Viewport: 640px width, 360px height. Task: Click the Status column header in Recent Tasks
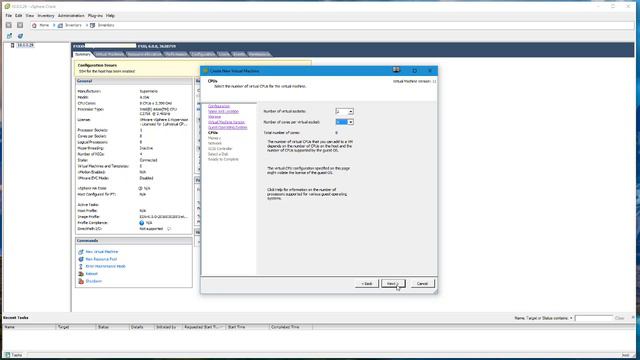[x=113, y=327]
